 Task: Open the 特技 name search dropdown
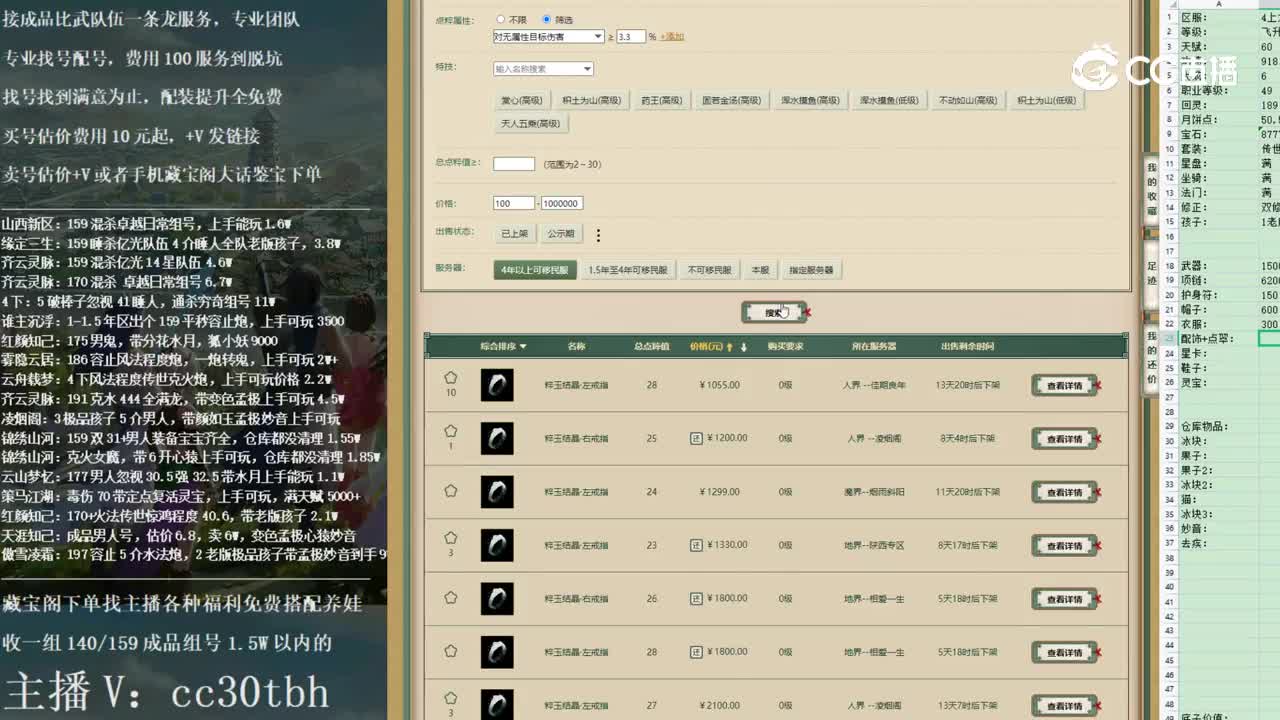(x=543, y=69)
